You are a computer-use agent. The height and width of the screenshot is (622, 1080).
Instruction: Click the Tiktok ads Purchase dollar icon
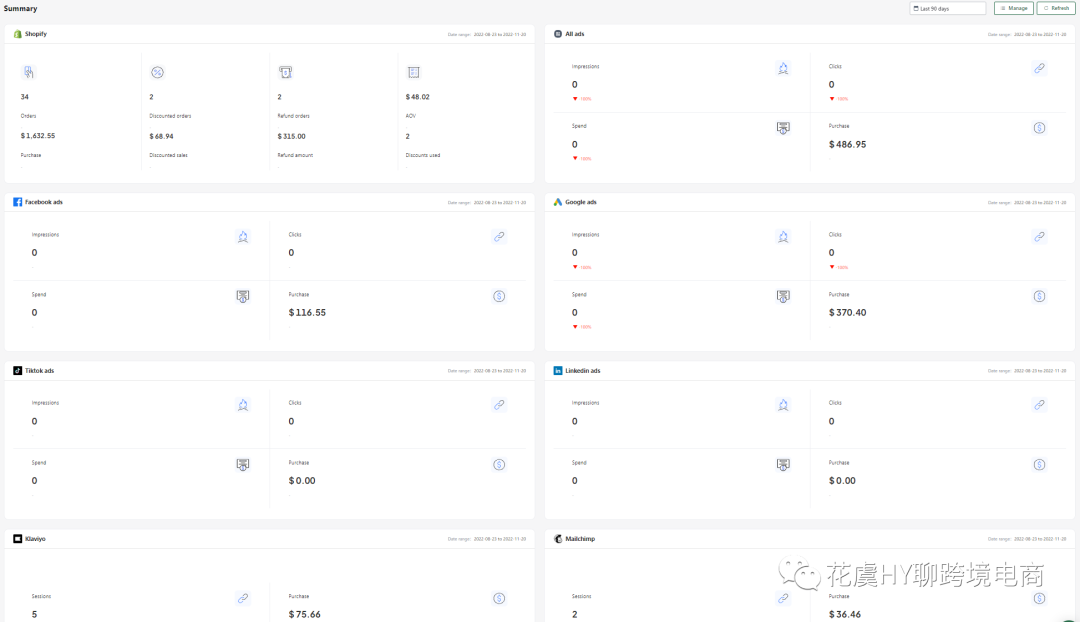(x=499, y=465)
